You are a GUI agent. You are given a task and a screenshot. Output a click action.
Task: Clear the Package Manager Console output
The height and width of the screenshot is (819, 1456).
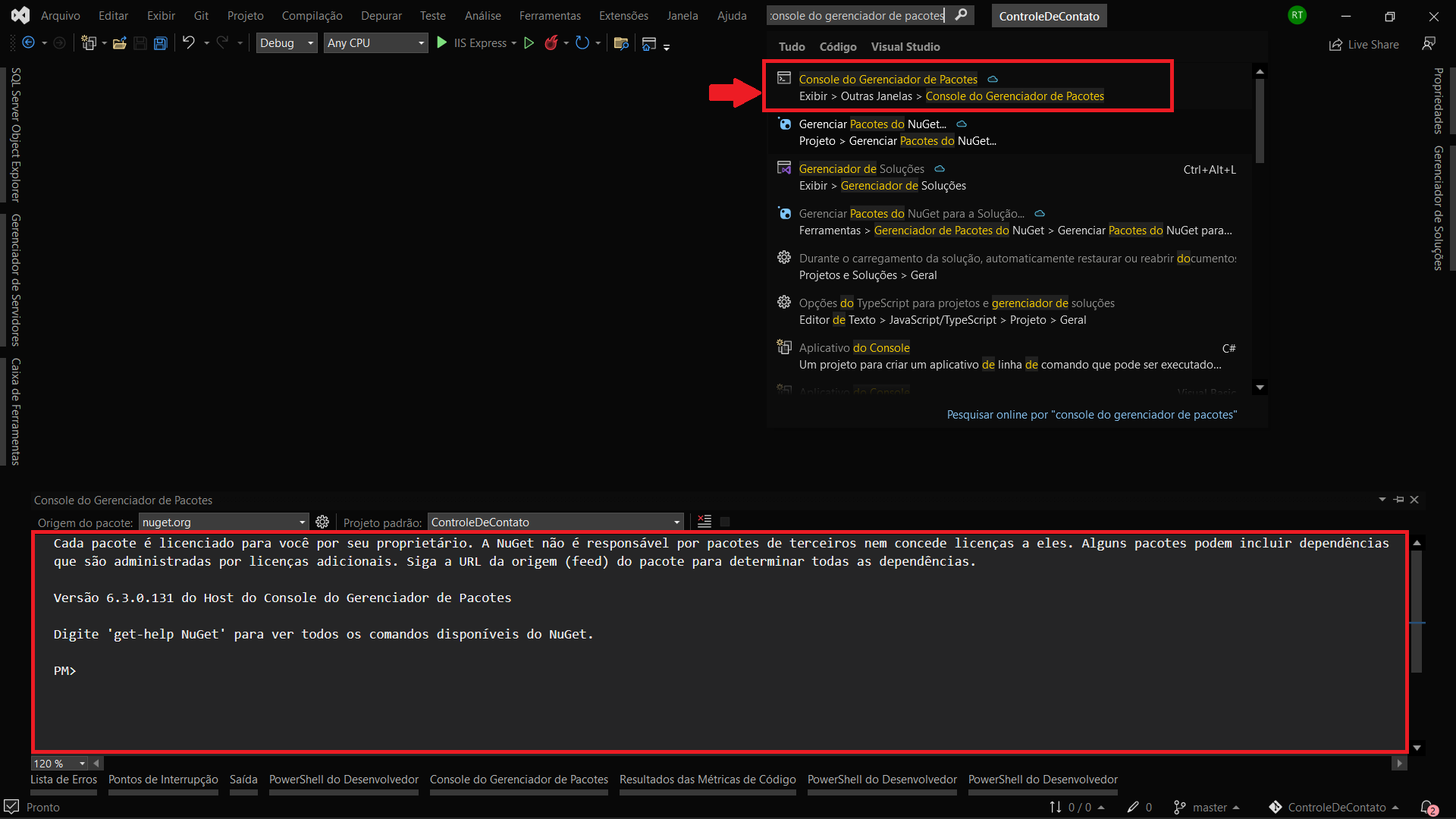pyautogui.click(x=704, y=522)
